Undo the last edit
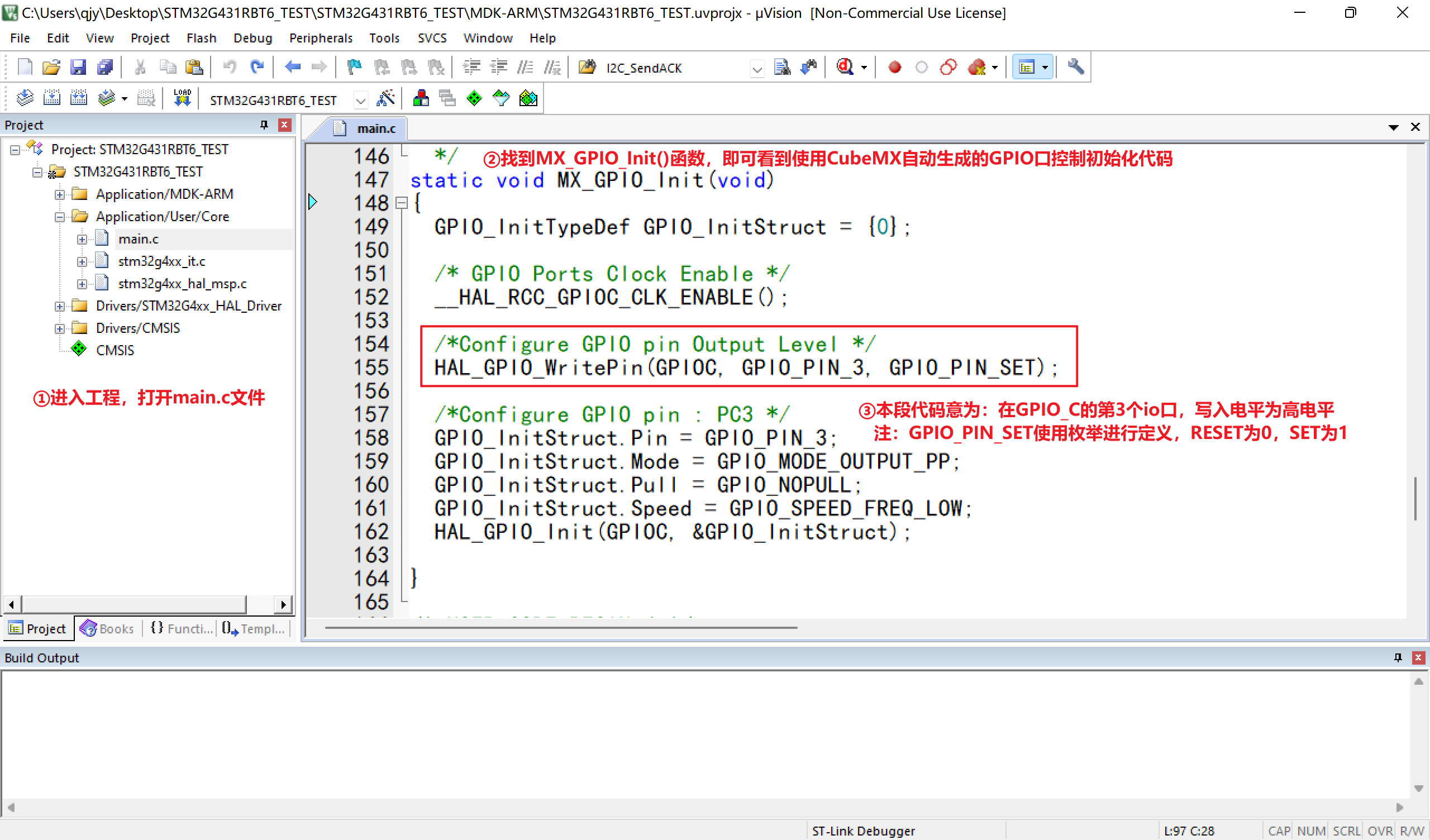 tap(229, 67)
